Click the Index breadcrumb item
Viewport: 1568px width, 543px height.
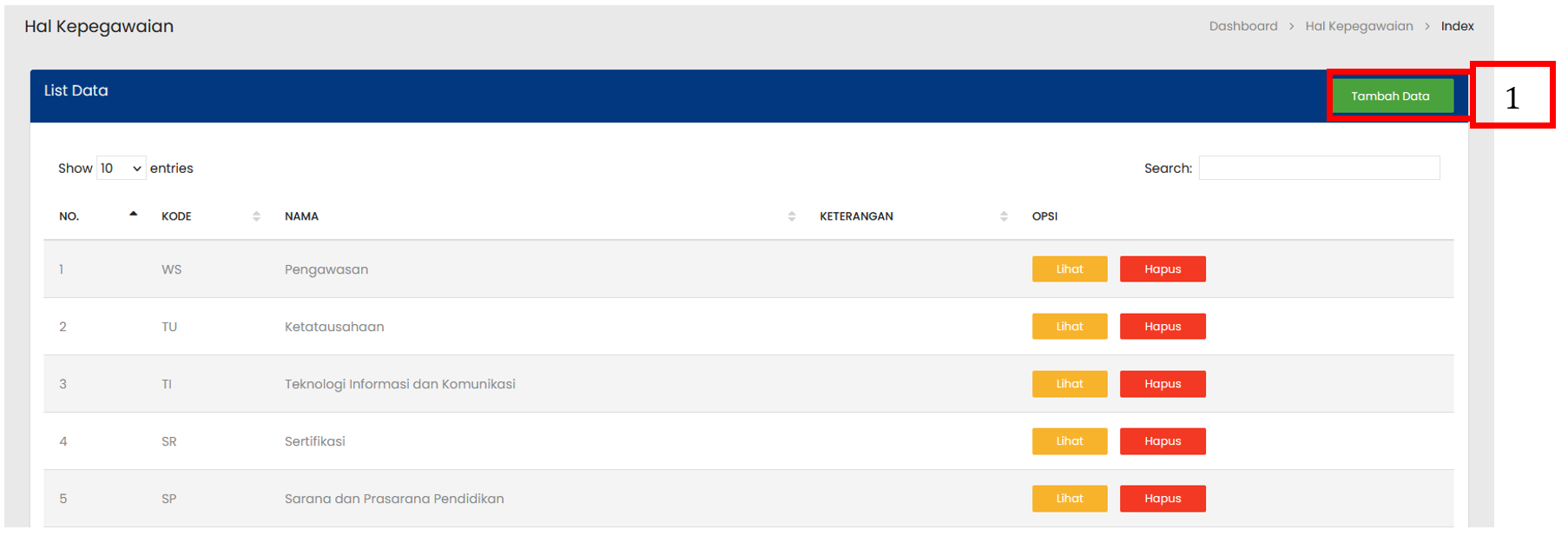click(x=1457, y=26)
